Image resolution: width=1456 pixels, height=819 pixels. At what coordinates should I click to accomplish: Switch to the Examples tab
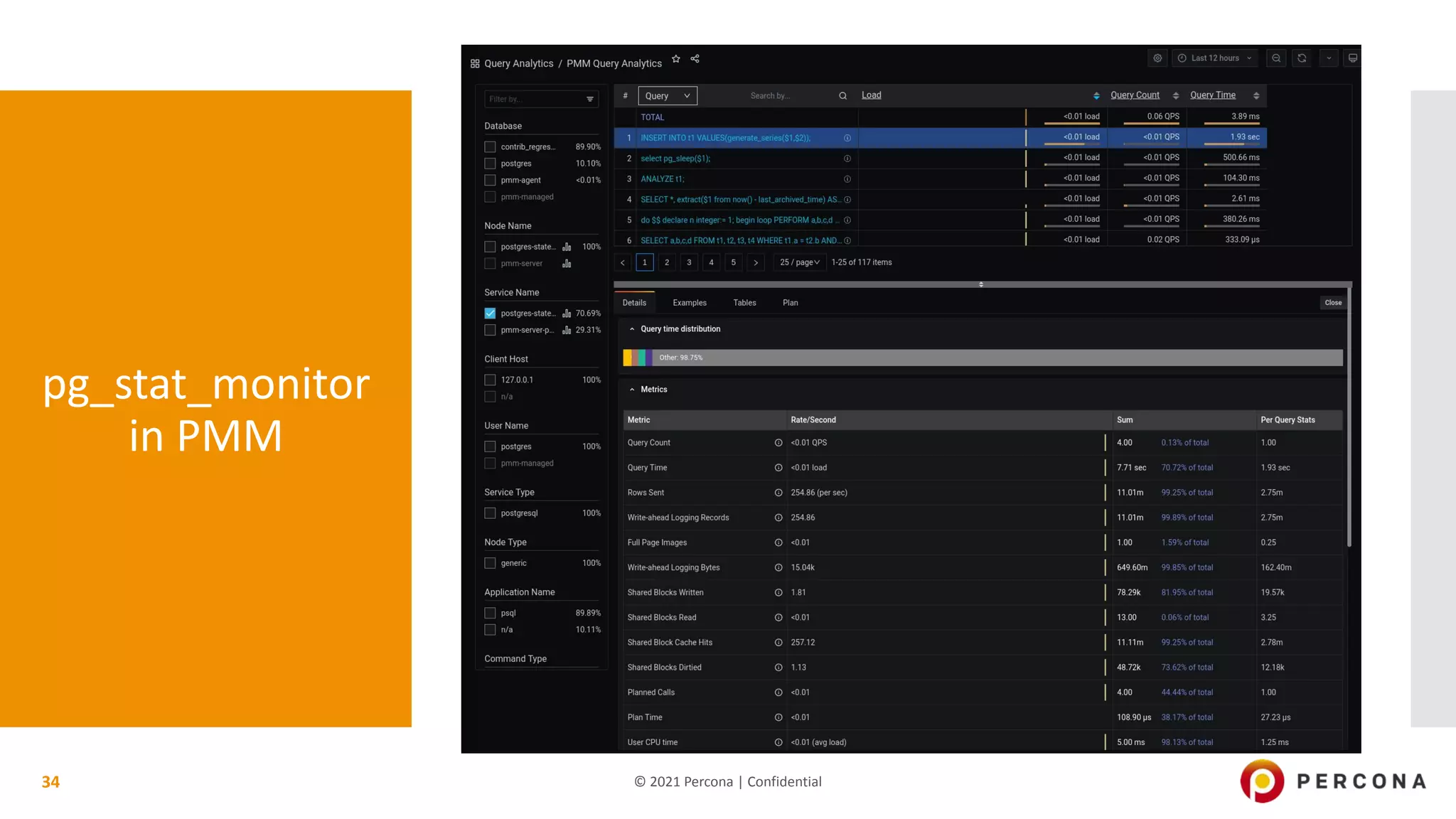[x=690, y=303]
